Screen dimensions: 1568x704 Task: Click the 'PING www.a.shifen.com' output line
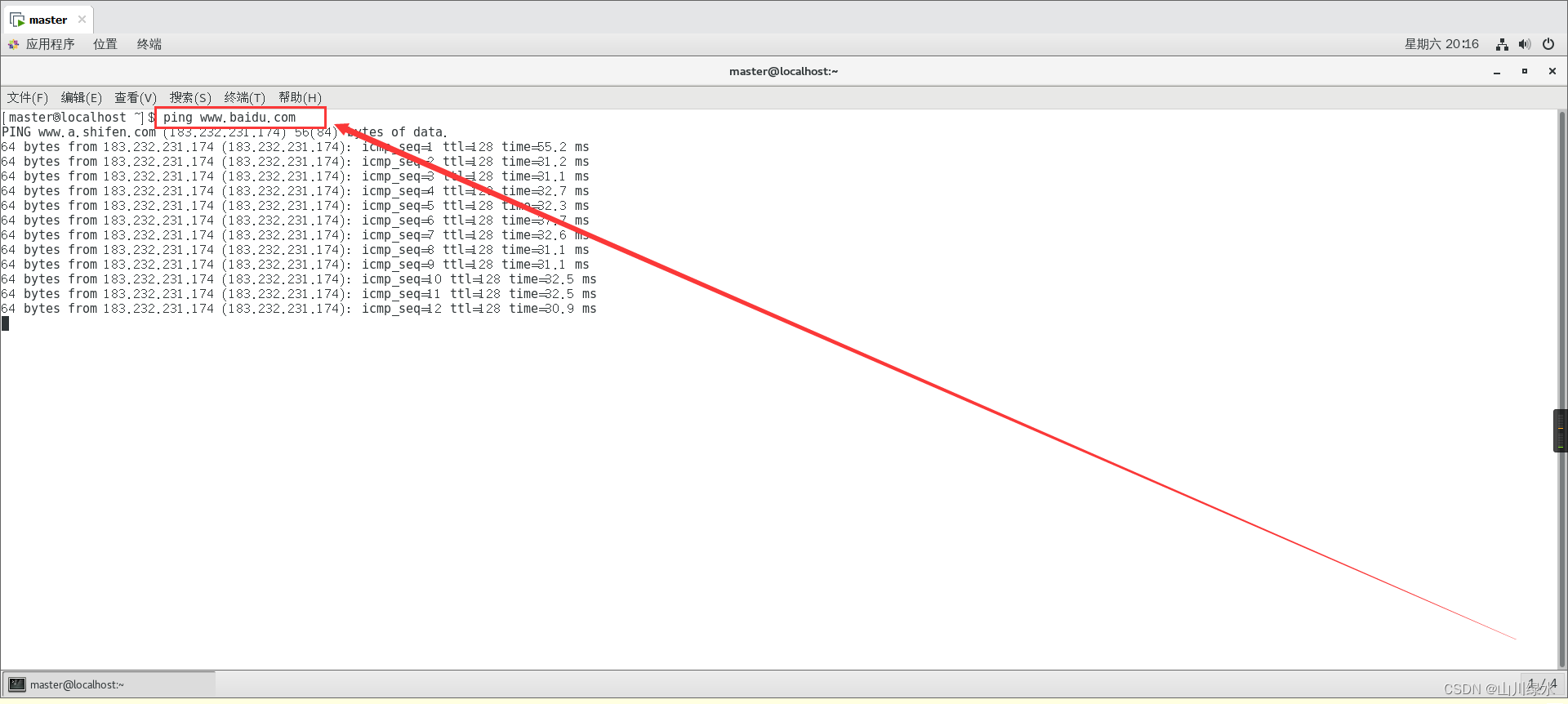[x=225, y=132]
